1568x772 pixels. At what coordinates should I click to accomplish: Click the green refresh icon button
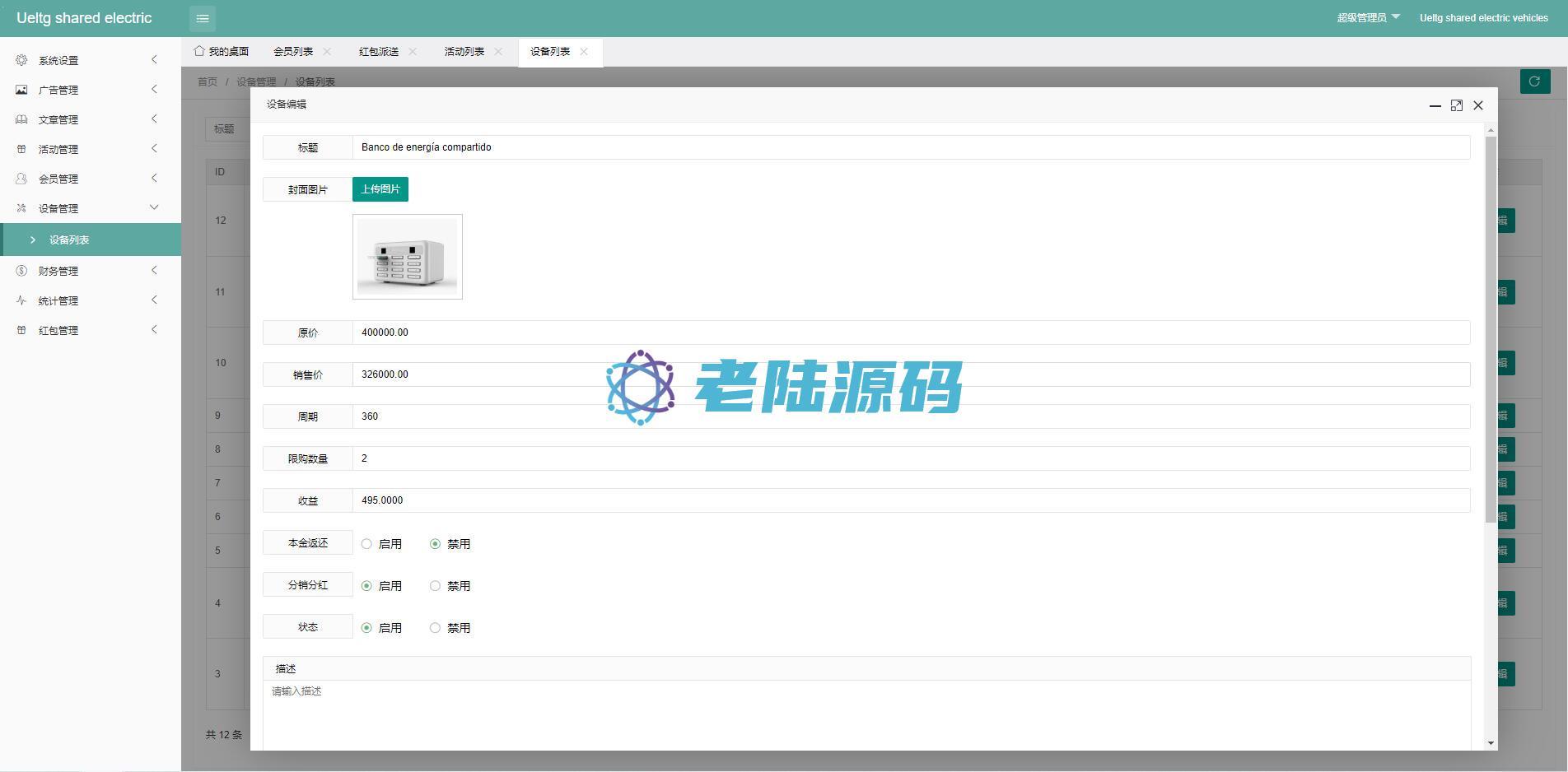[x=1534, y=81]
